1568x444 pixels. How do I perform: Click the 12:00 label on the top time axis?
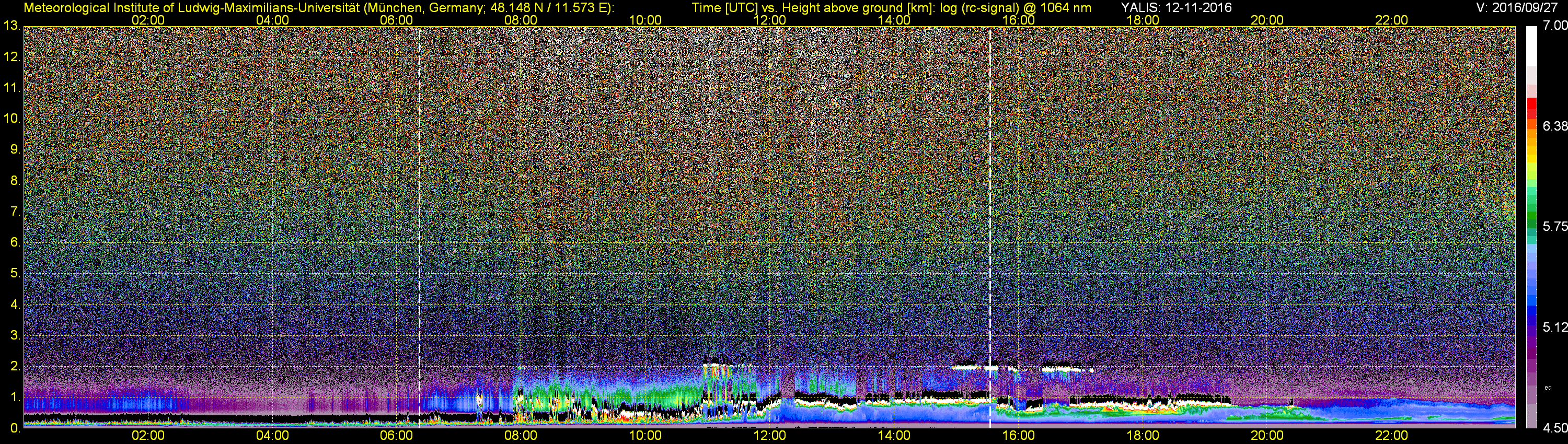pyautogui.click(x=769, y=20)
